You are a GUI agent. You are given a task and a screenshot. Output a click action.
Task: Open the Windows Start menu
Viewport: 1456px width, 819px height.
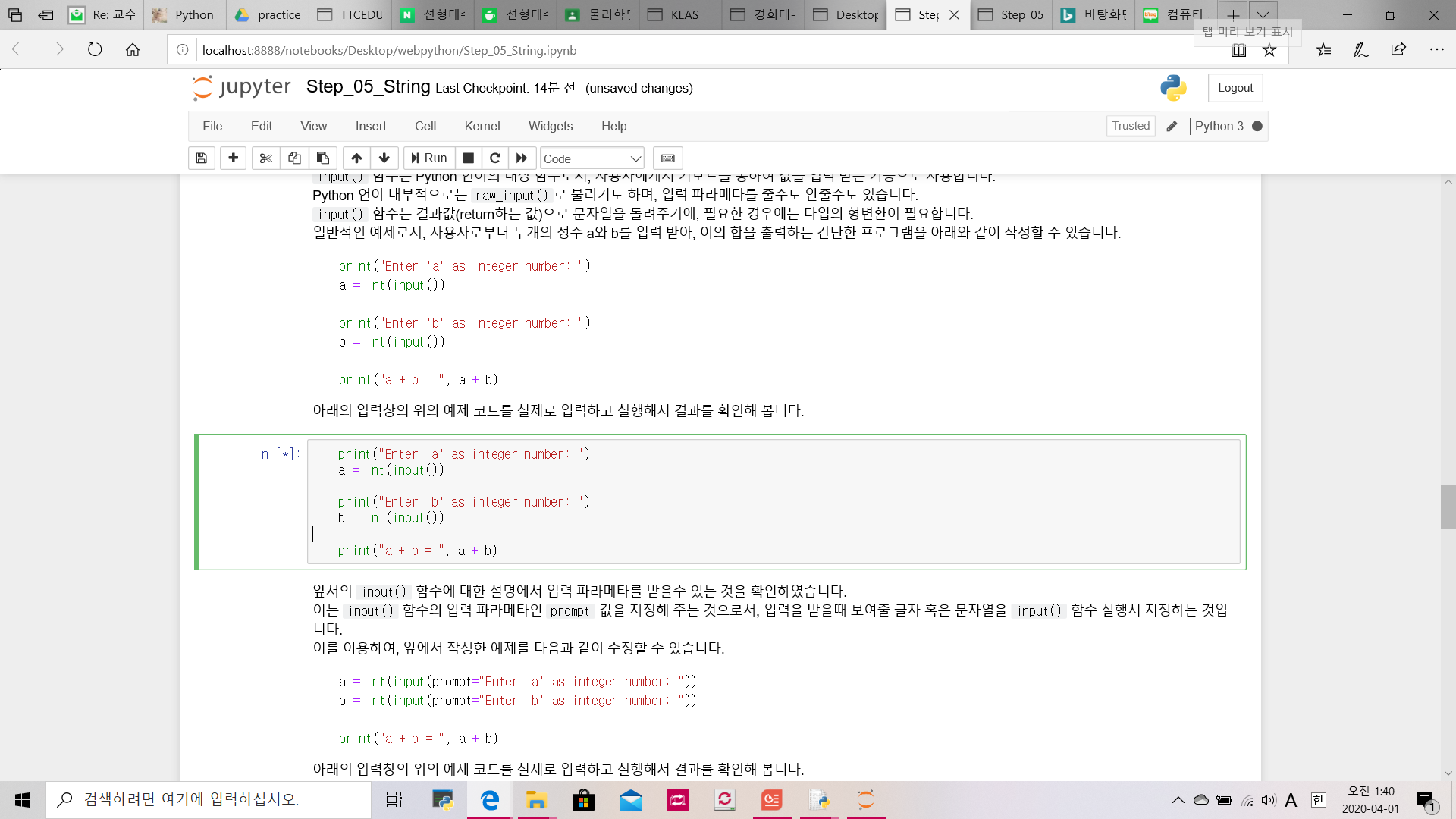point(23,800)
